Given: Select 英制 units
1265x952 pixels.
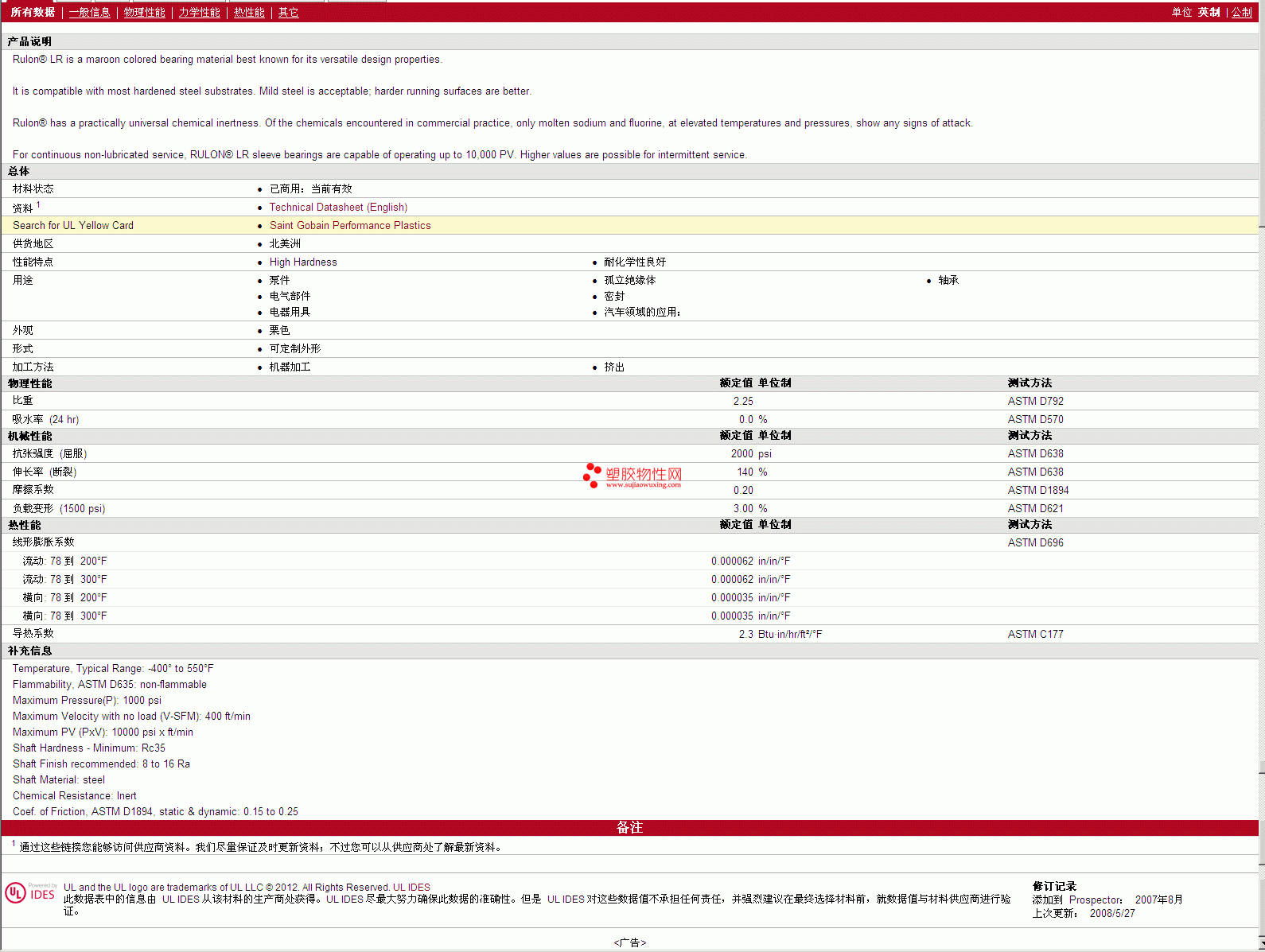Looking at the screenshot, I should (1209, 12).
